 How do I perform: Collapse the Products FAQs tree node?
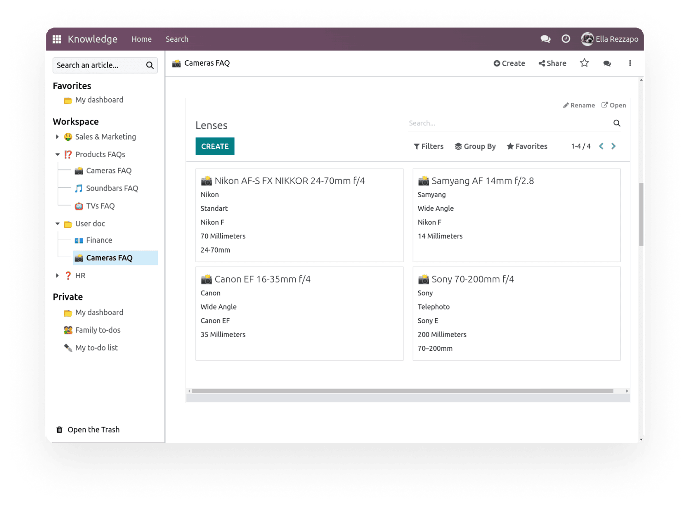point(57,154)
